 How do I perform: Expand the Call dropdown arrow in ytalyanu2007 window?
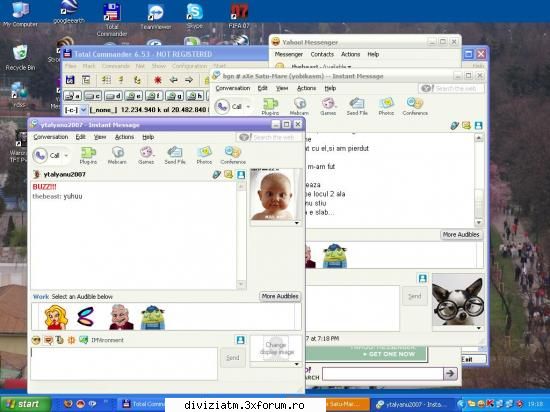point(66,155)
